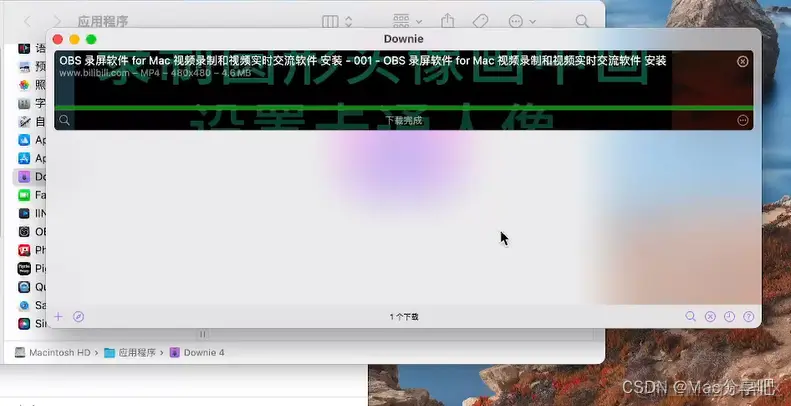Open Downie help question mark icon
Viewport: 791px width, 406px height.
coord(749,317)
